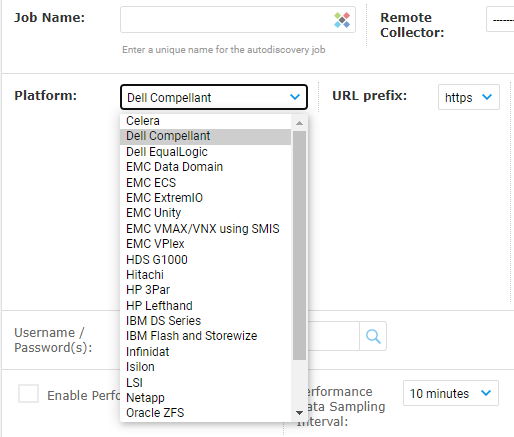Select Isilon in platform list

(x=206, y=367)
